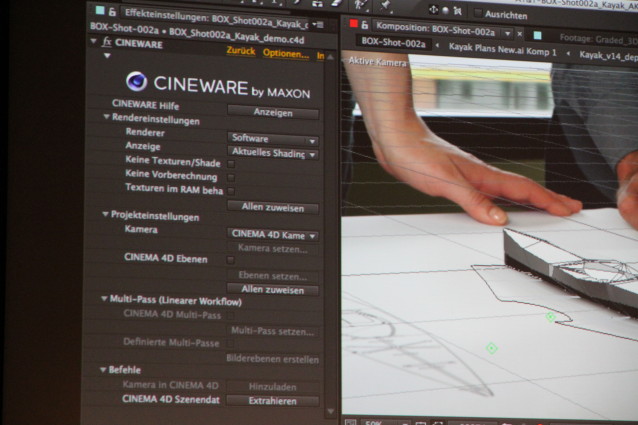The height and width of the screenshot is (425, 638).
Task: Open the Footage: Graded tab
Action: pyautogui.click(x=598, y=39)
